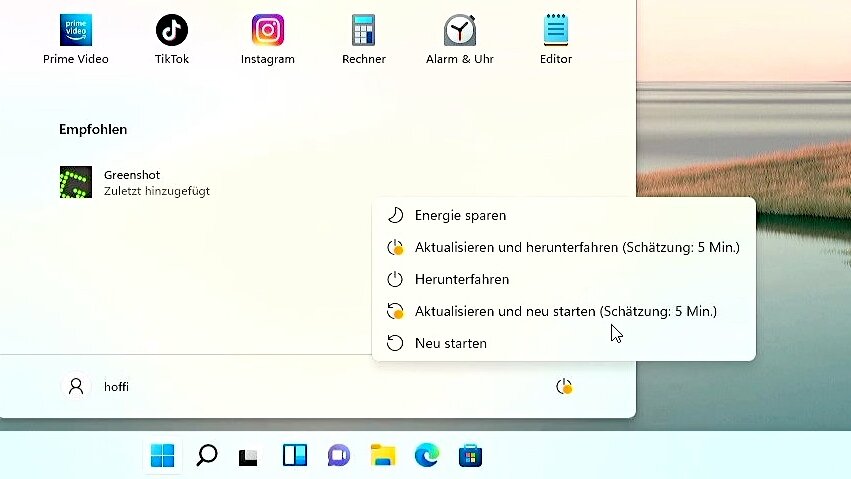
Task: Open Microsoft Edge from taskbar
Action: pos(427,457)
